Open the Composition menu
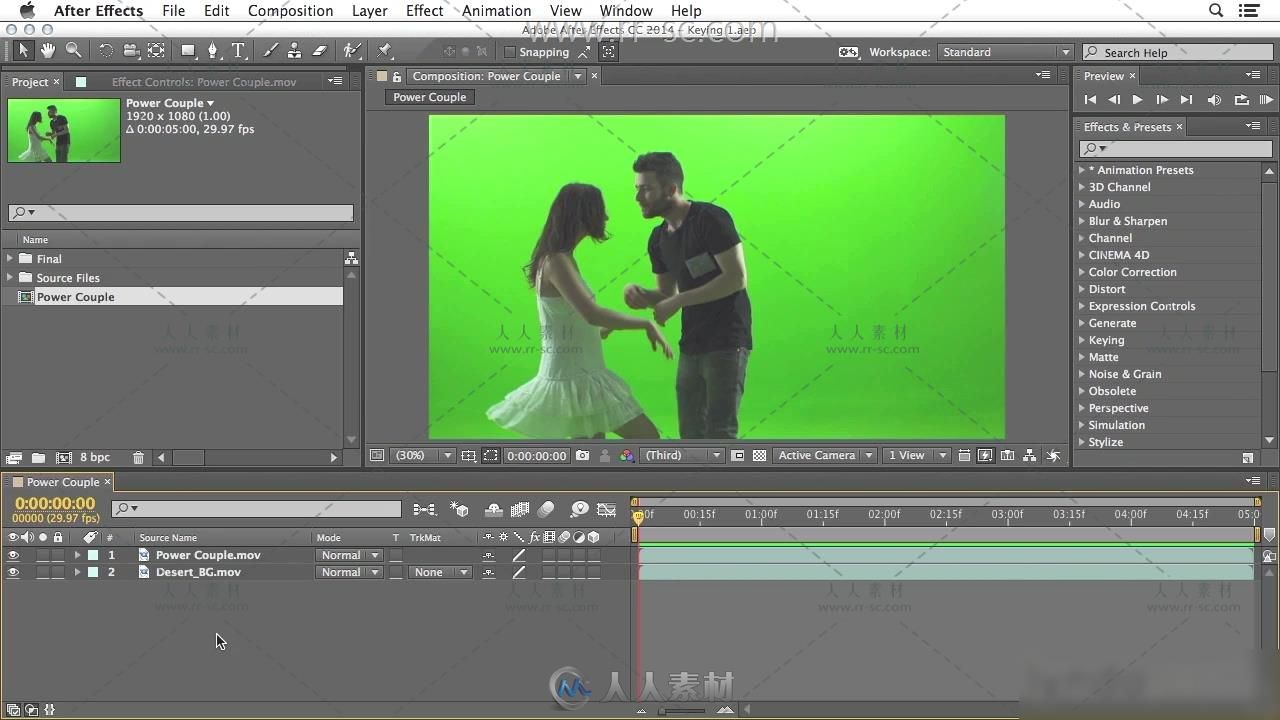1280x720 pixels. click(290, 11)
